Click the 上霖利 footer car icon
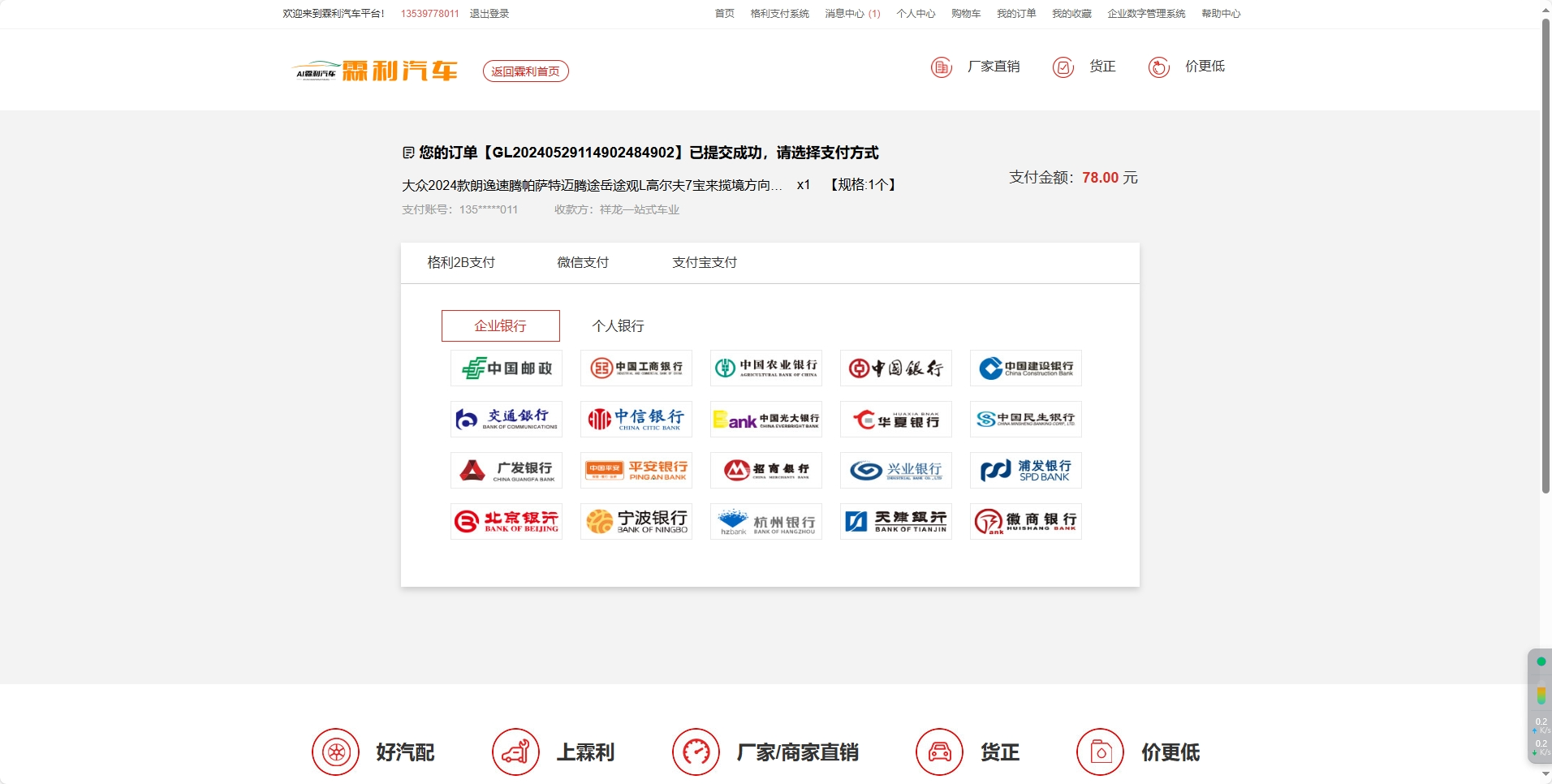 (515, 752)
